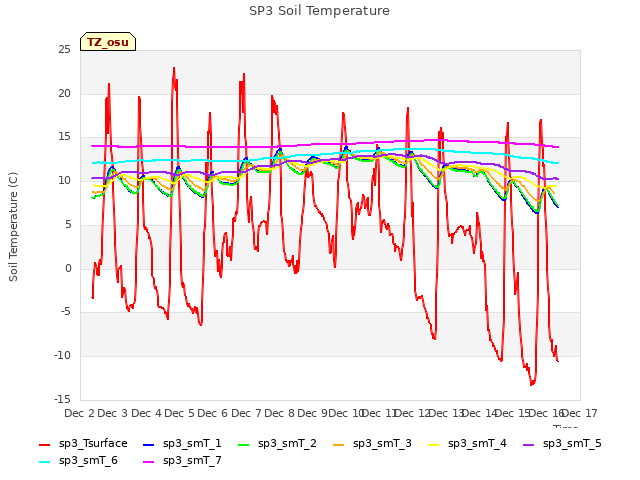The image size is (640, 480).
Task: Click the SP3 Soil Temperature chart title
Action: point(319,11)
